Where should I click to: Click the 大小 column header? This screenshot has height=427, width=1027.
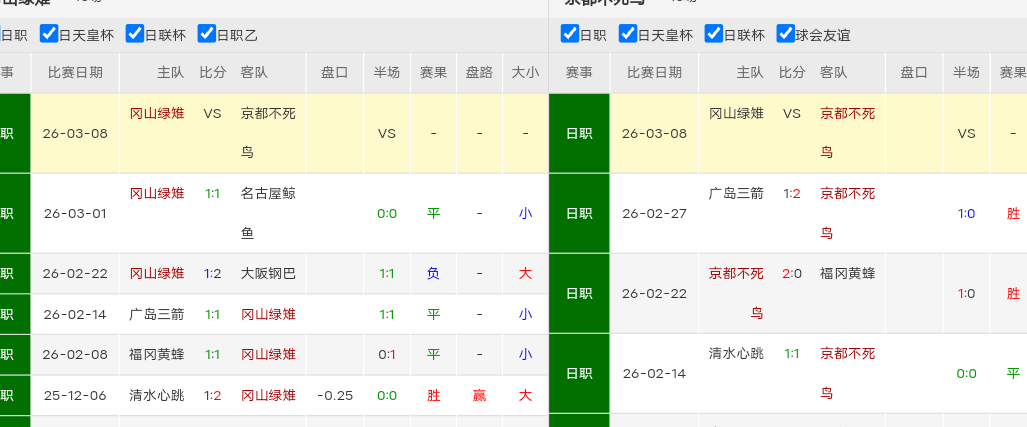pos(525,72)
